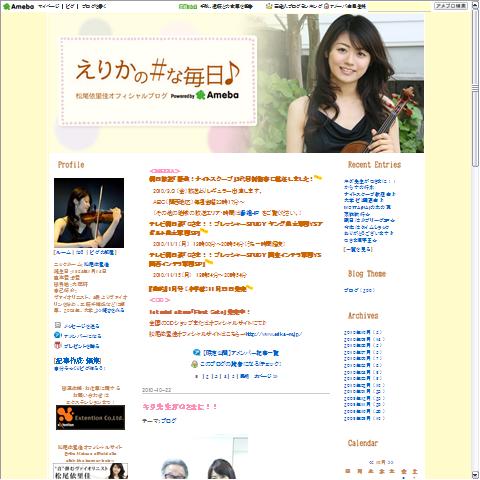Click the month link between the Calendar arrows

click(x=381, y=462)
